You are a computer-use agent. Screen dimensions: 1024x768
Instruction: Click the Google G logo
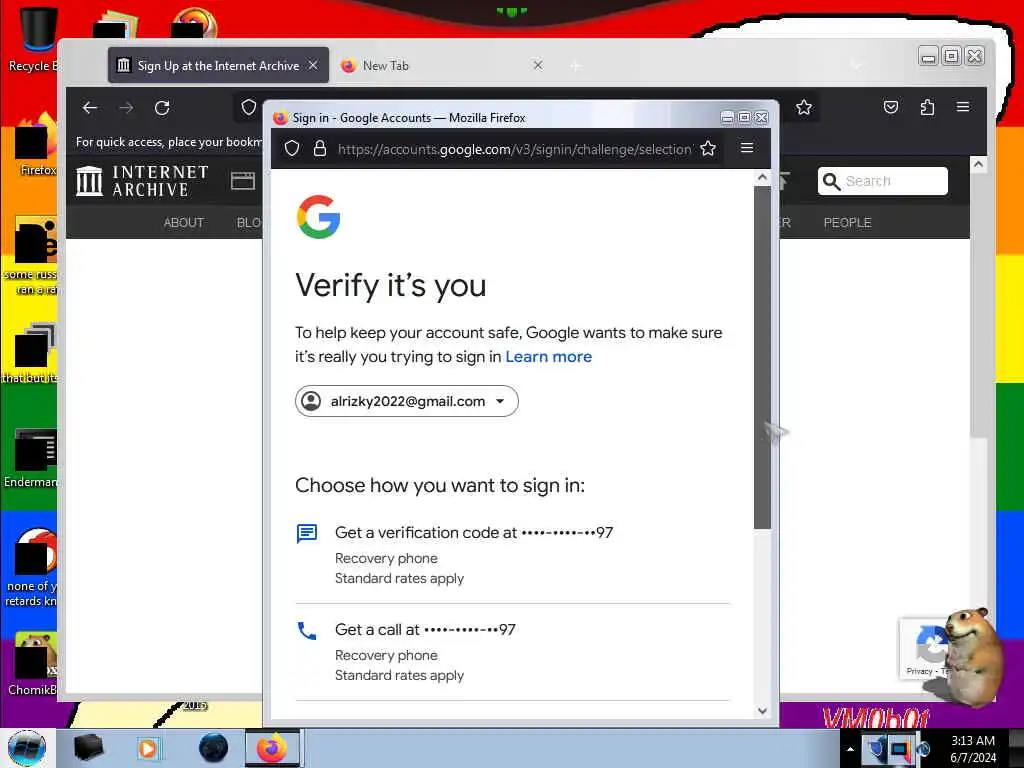319,217
